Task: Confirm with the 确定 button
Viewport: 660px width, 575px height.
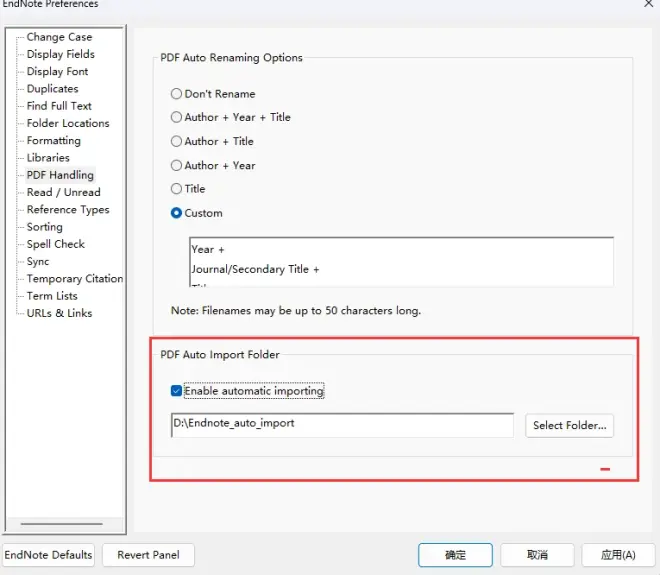Action: pyautogui.click(x=455, y=555)
